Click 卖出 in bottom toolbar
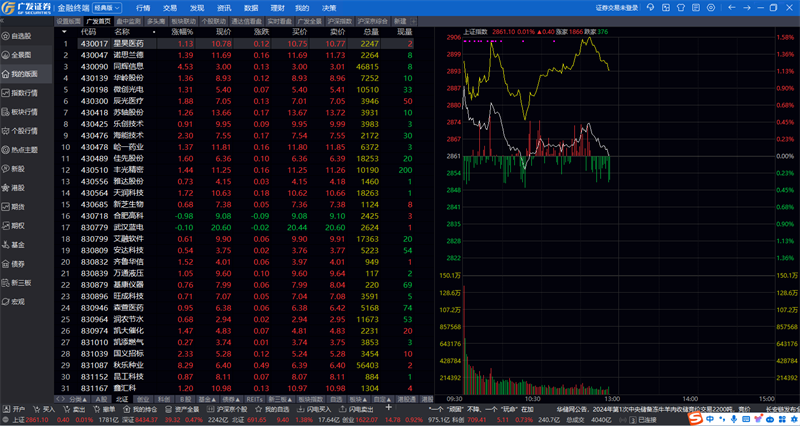This screenshot has width=800, height=426. pyautogui.click(x=74, y=409)
